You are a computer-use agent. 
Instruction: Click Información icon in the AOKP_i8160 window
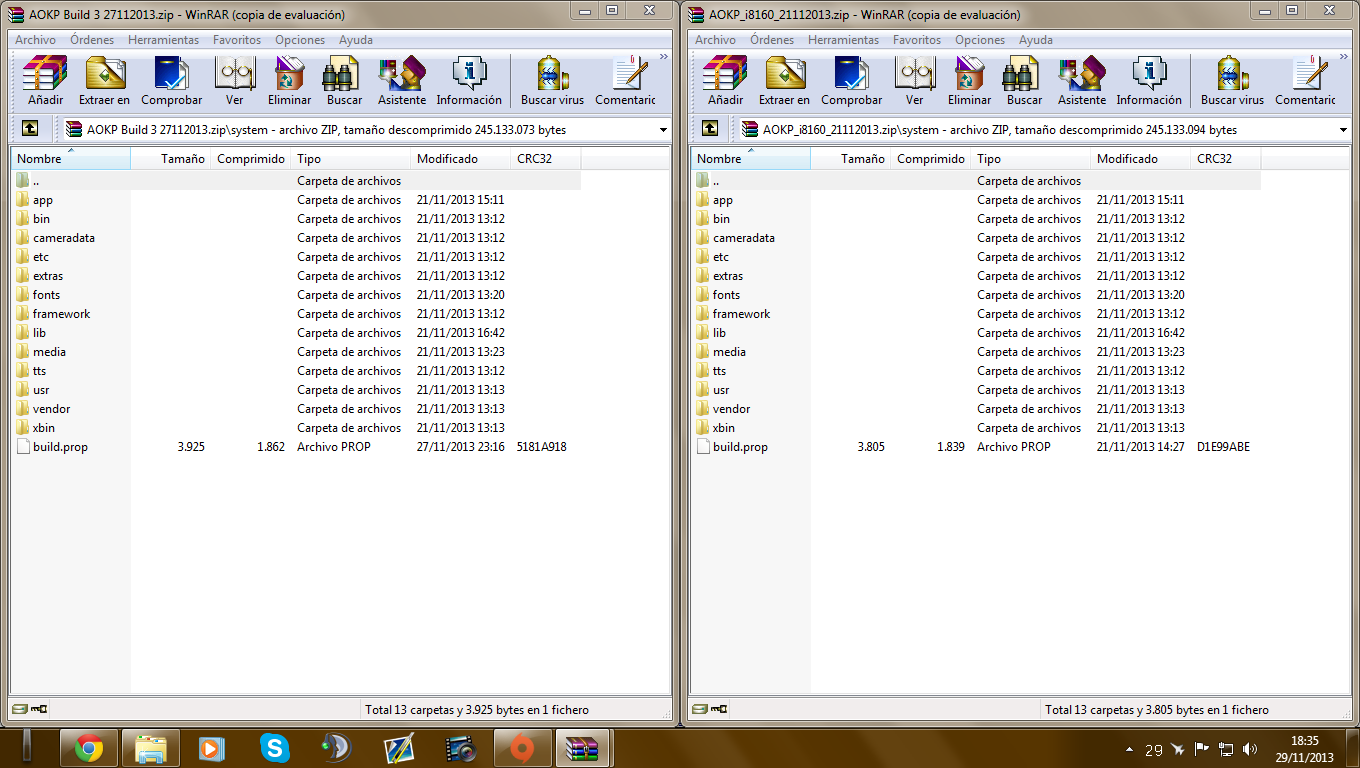[x=1149, y=81]
